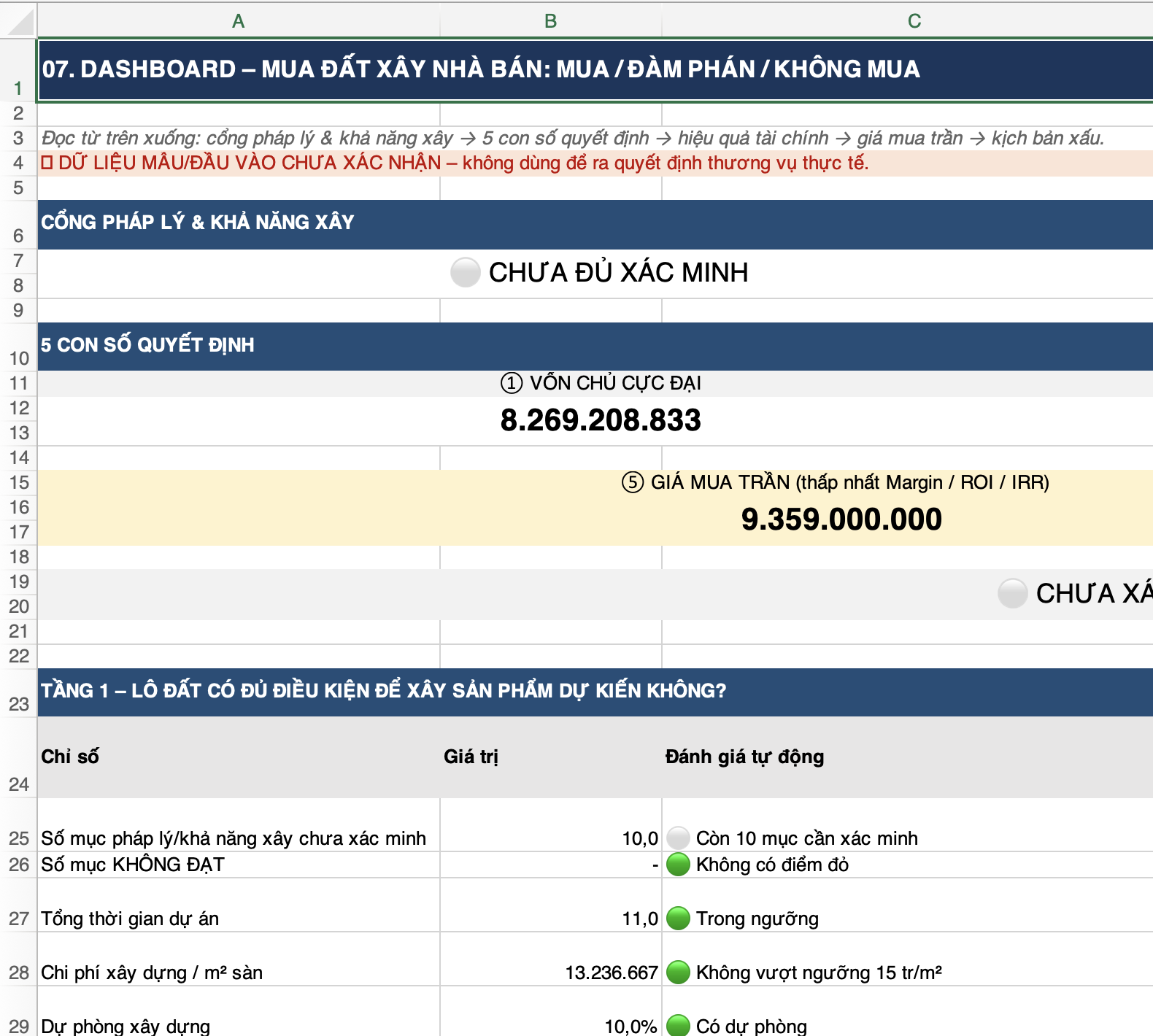The image size is (1153, 1036).
Task: Click the green indicator next to Có dự phòng
Action: pyautogui.click(x=679, y=1025)
